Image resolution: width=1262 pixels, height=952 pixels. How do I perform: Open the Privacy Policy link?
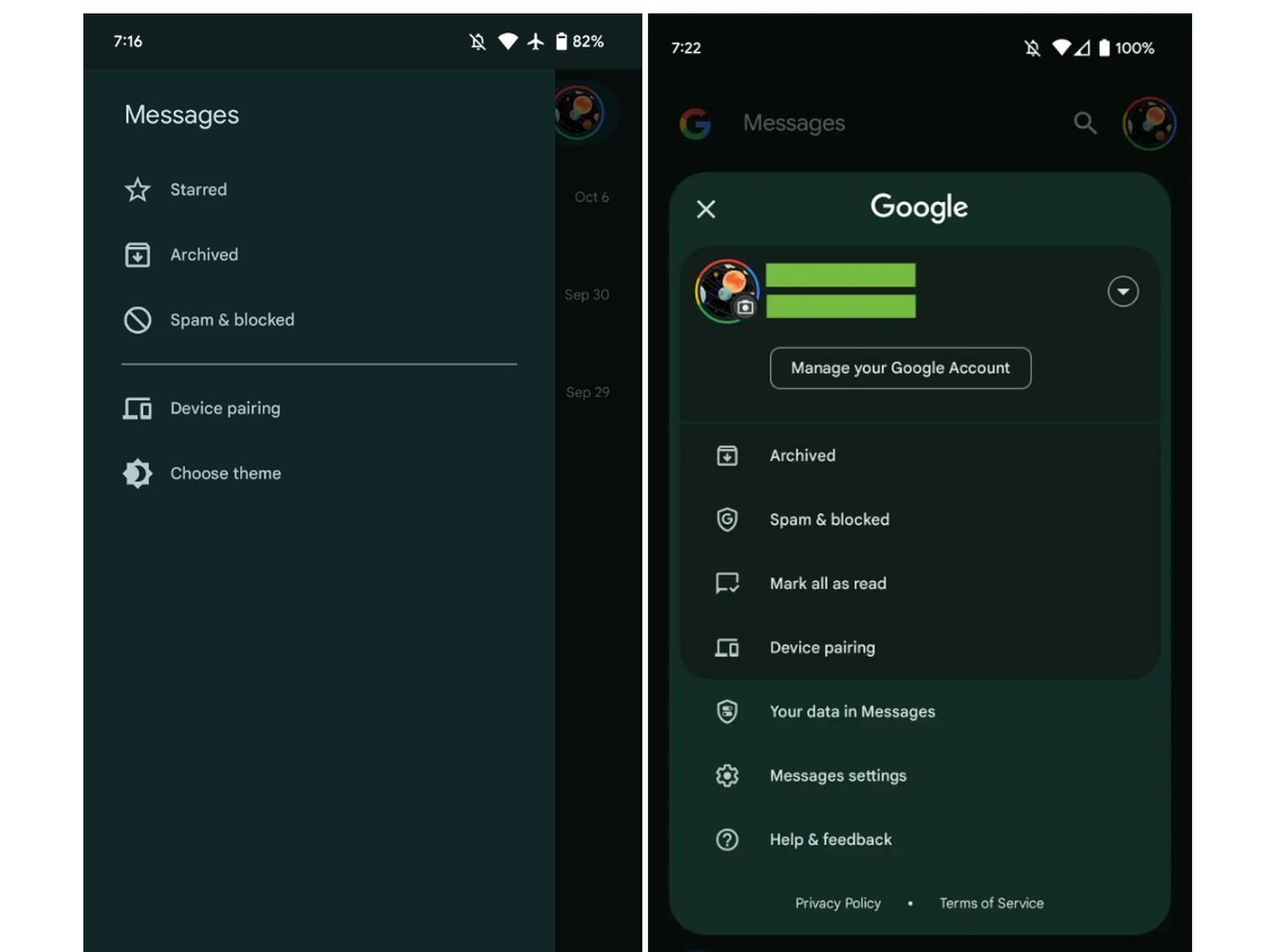[x=837, y=903]
